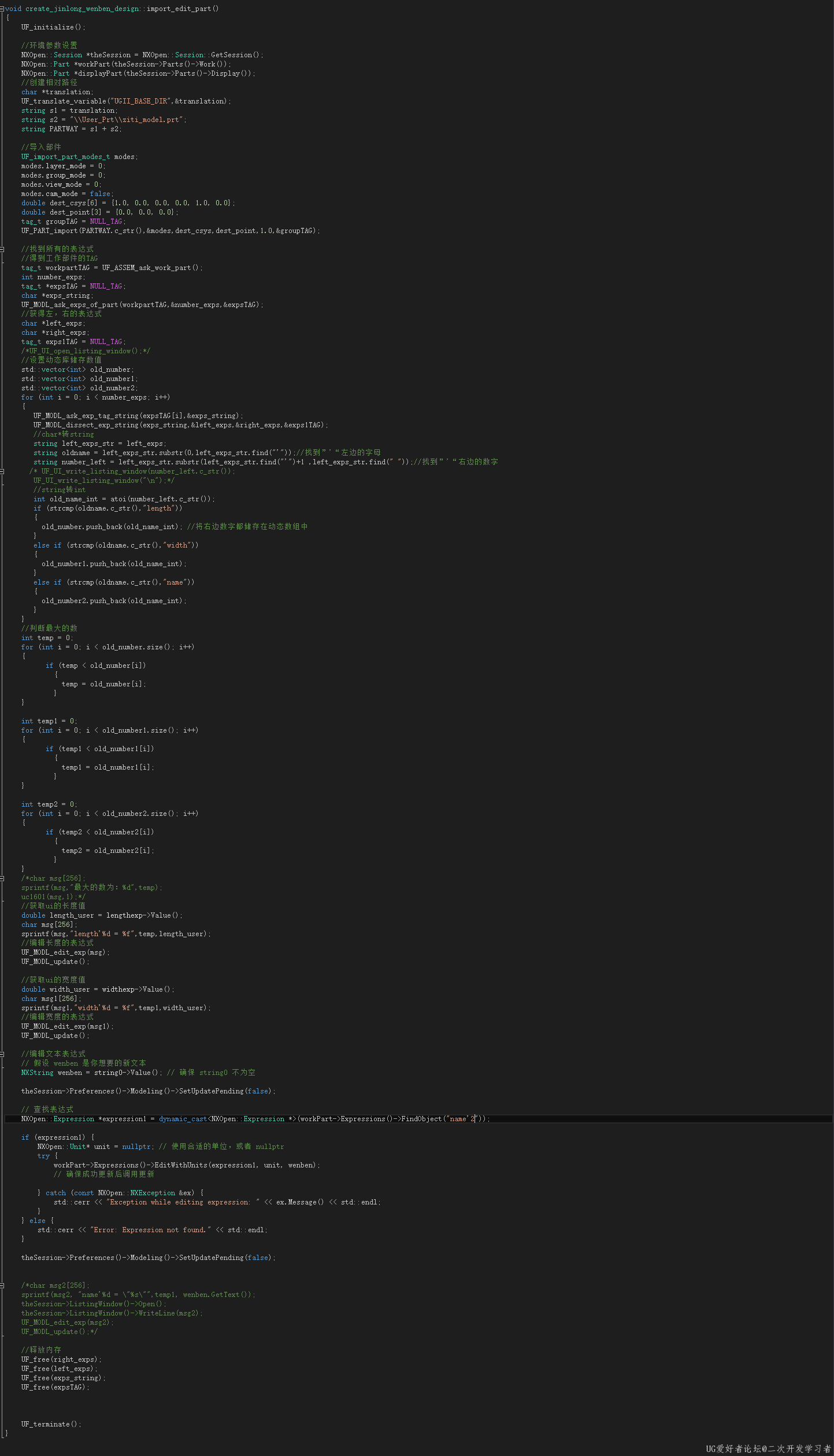Viewport: 834px width, 1456px height.
Task: Collapse fold marker beside '//找到所有的表达式' comment
Action: [x=2, y=249]
